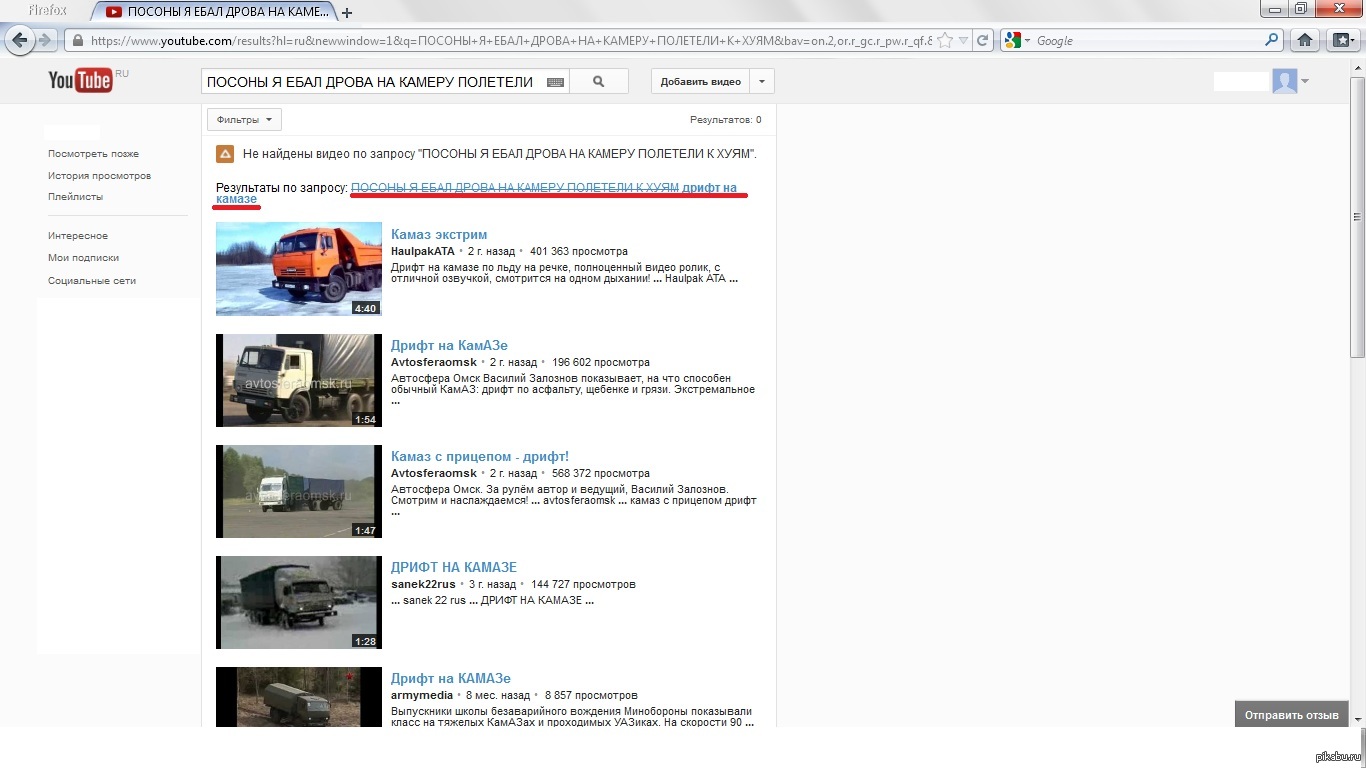This screenshot has width=1366, height=768.
Task: Click the magnifier search button on YouTube
Action: tap(598, 82)
